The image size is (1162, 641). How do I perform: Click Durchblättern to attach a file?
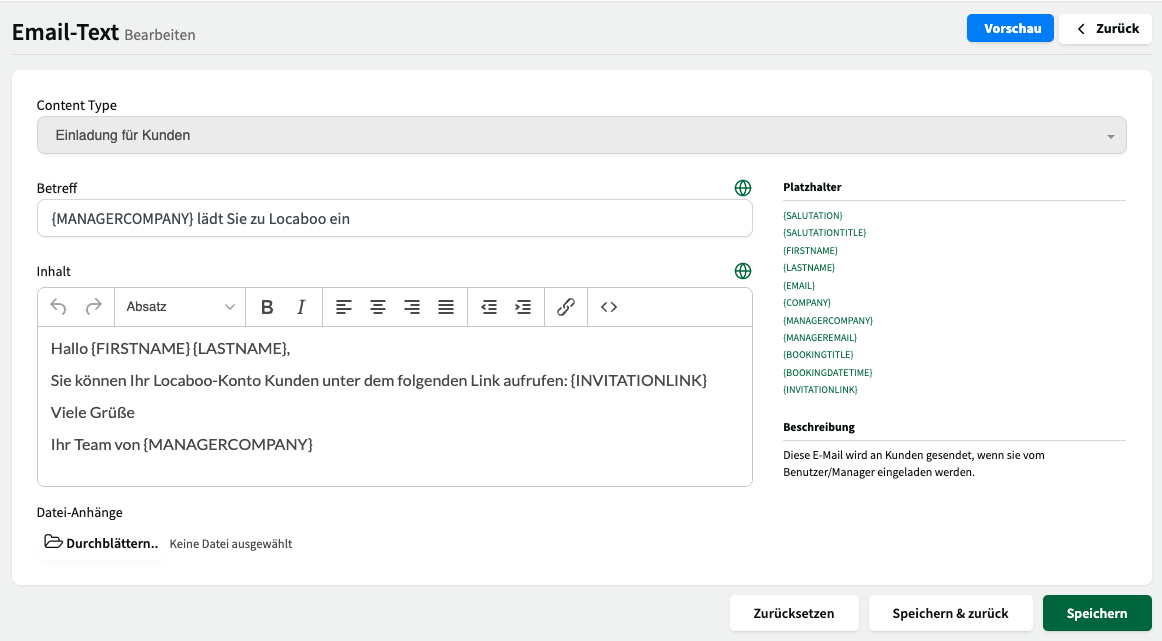pos(102,543)
